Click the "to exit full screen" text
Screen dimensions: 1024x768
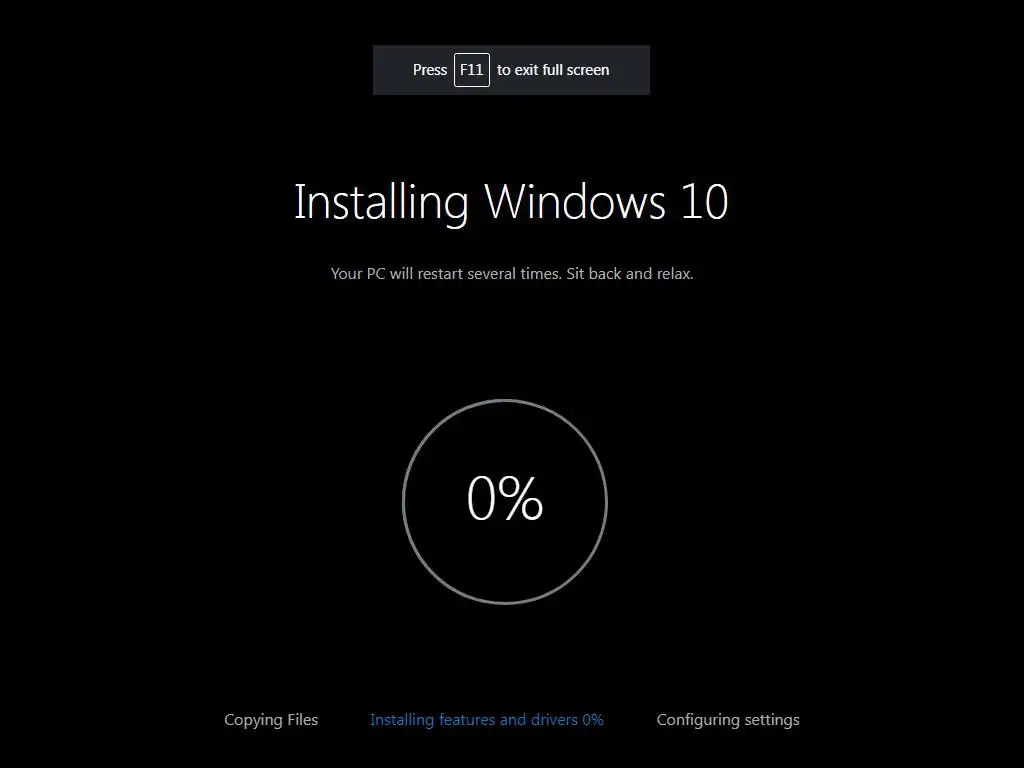[553, 70]
